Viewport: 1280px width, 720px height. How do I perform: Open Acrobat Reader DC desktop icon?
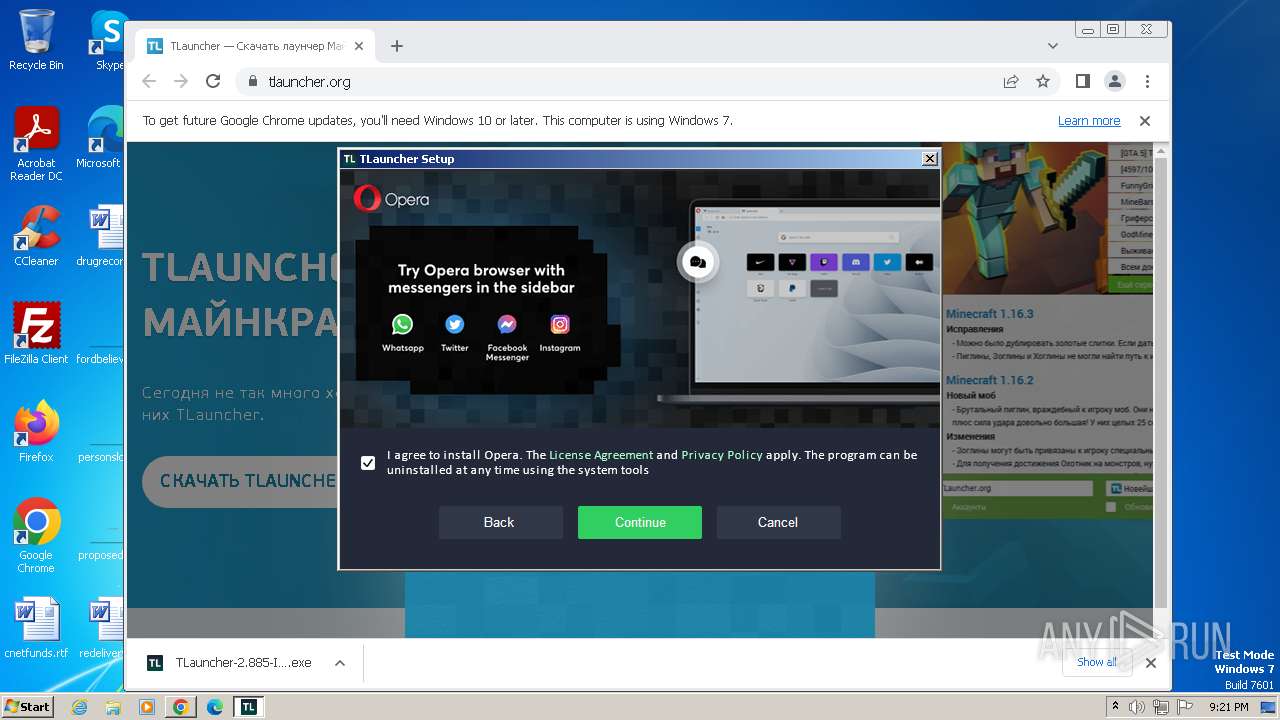tap(36, 145)
